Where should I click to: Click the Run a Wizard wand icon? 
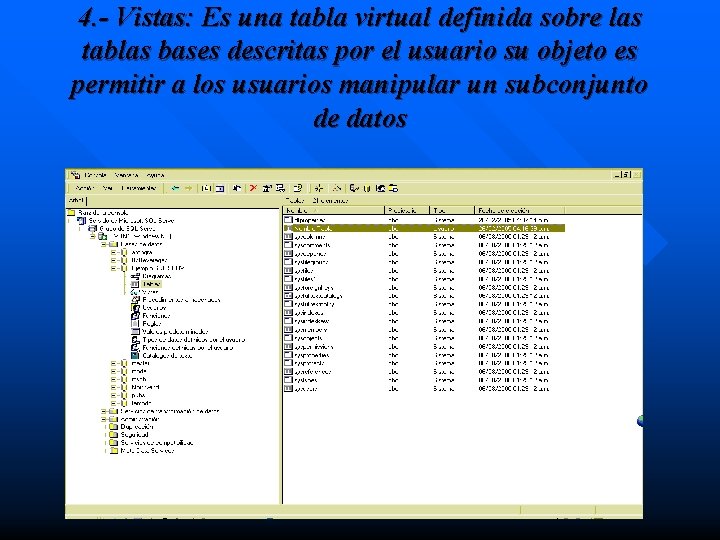337,188
